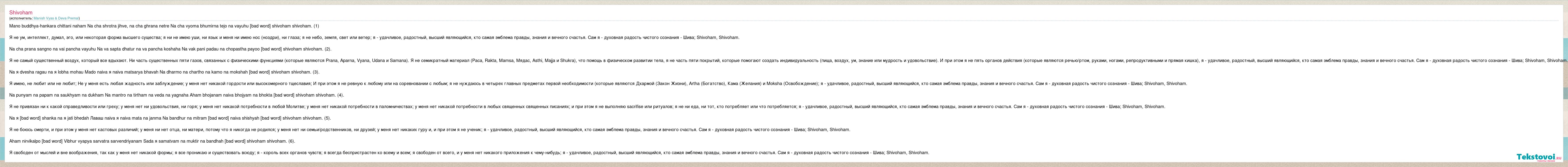Click translation "Я не привязан ни к какой справедливости"
Image resolution: width=1568 pixels, height=167 pixels.
point(587,107)
